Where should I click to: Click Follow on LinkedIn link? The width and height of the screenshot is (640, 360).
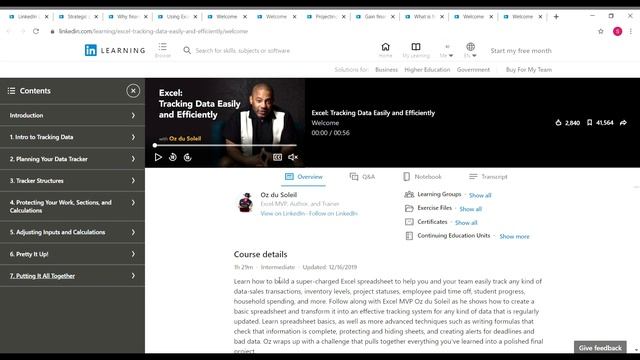[333, 213]
